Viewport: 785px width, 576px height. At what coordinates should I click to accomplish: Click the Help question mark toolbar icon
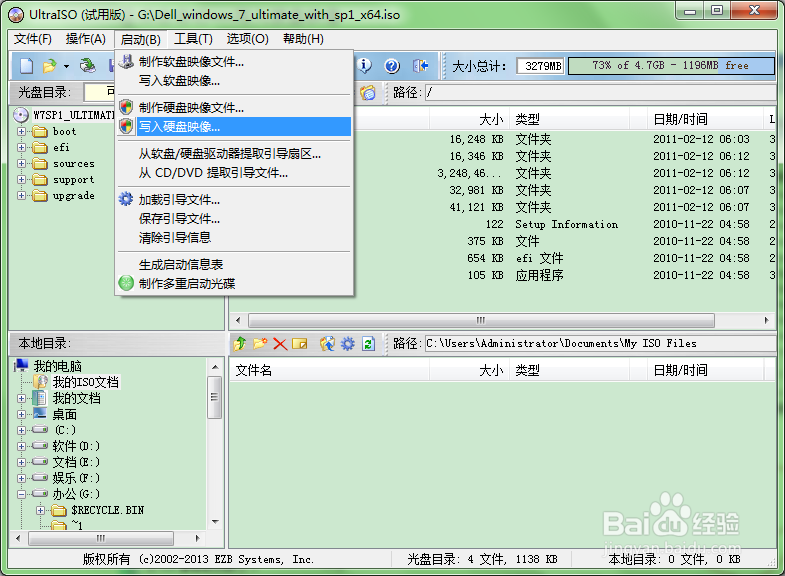click(392, 66)
